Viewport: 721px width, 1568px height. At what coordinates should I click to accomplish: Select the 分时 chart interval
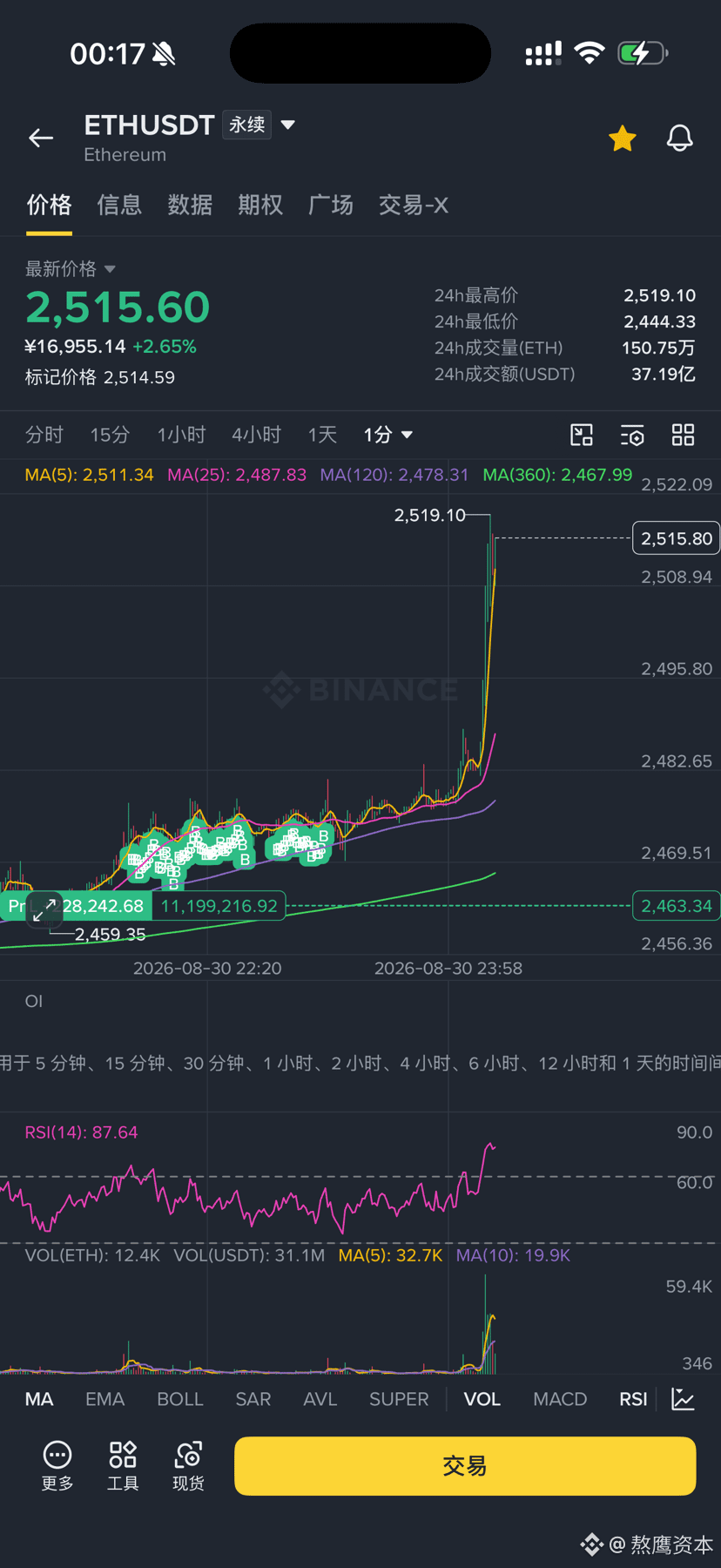coord(44,435)
